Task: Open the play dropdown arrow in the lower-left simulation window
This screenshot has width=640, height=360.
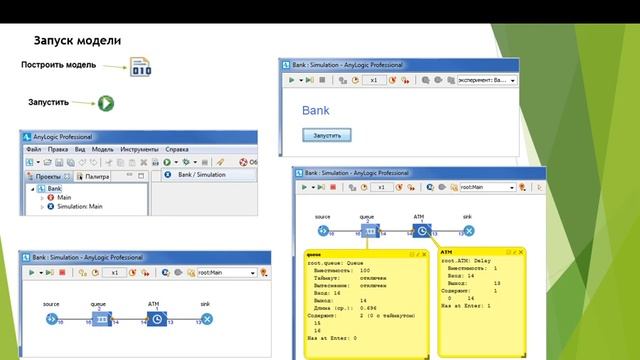Action: [x=41, y=273]
